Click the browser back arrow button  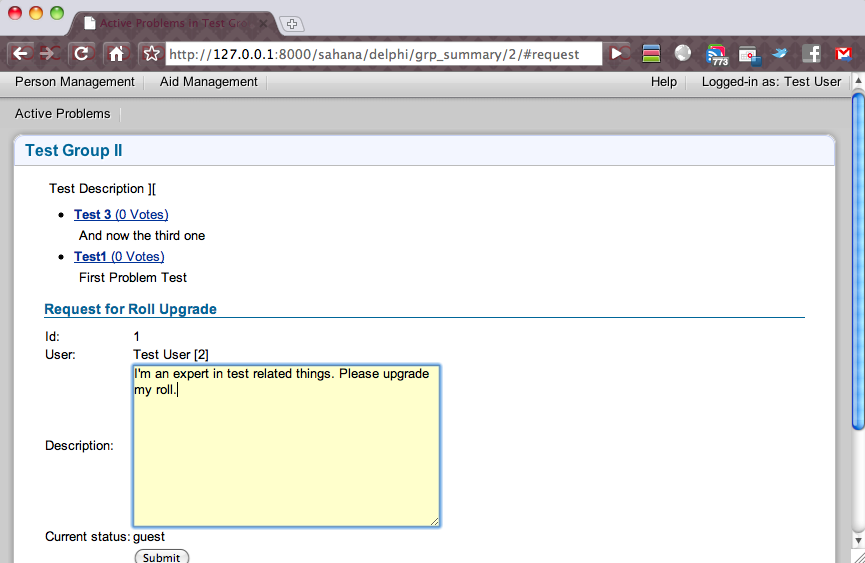(21, 54)
